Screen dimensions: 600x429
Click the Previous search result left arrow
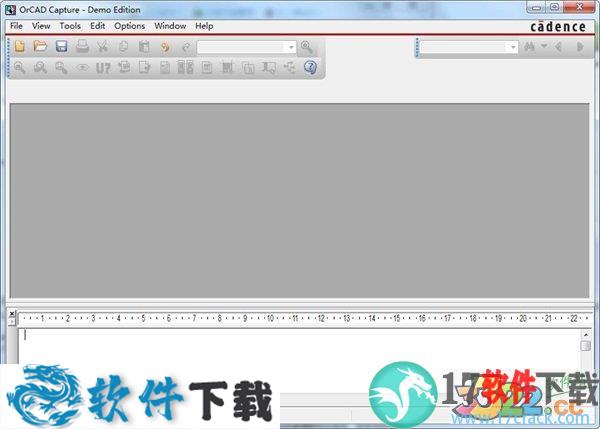pyautogui.click(x=559, y=47)
